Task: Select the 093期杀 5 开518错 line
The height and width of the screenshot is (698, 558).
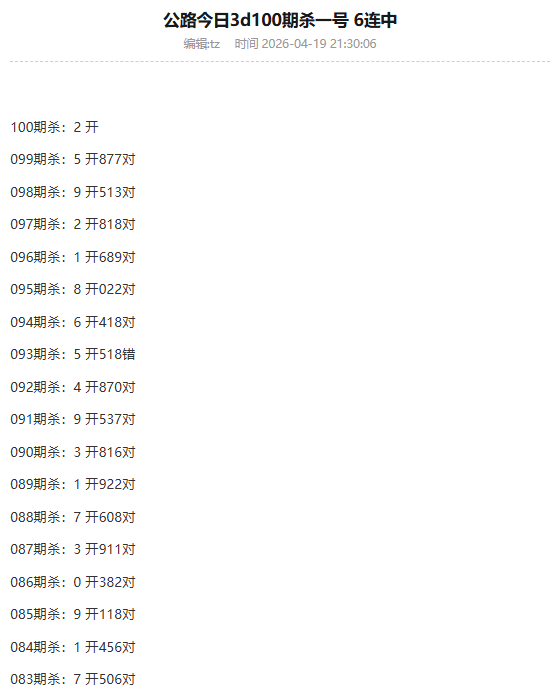Action: click(73, 354)
